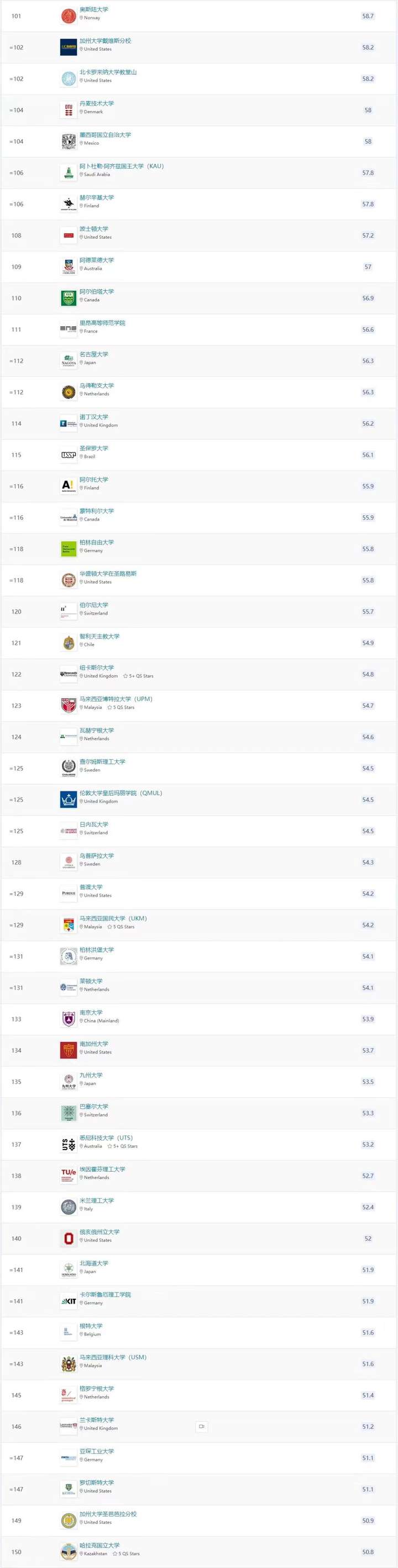
Task: Click the DTU red logo icon
Action: click(x=69, y=110)
